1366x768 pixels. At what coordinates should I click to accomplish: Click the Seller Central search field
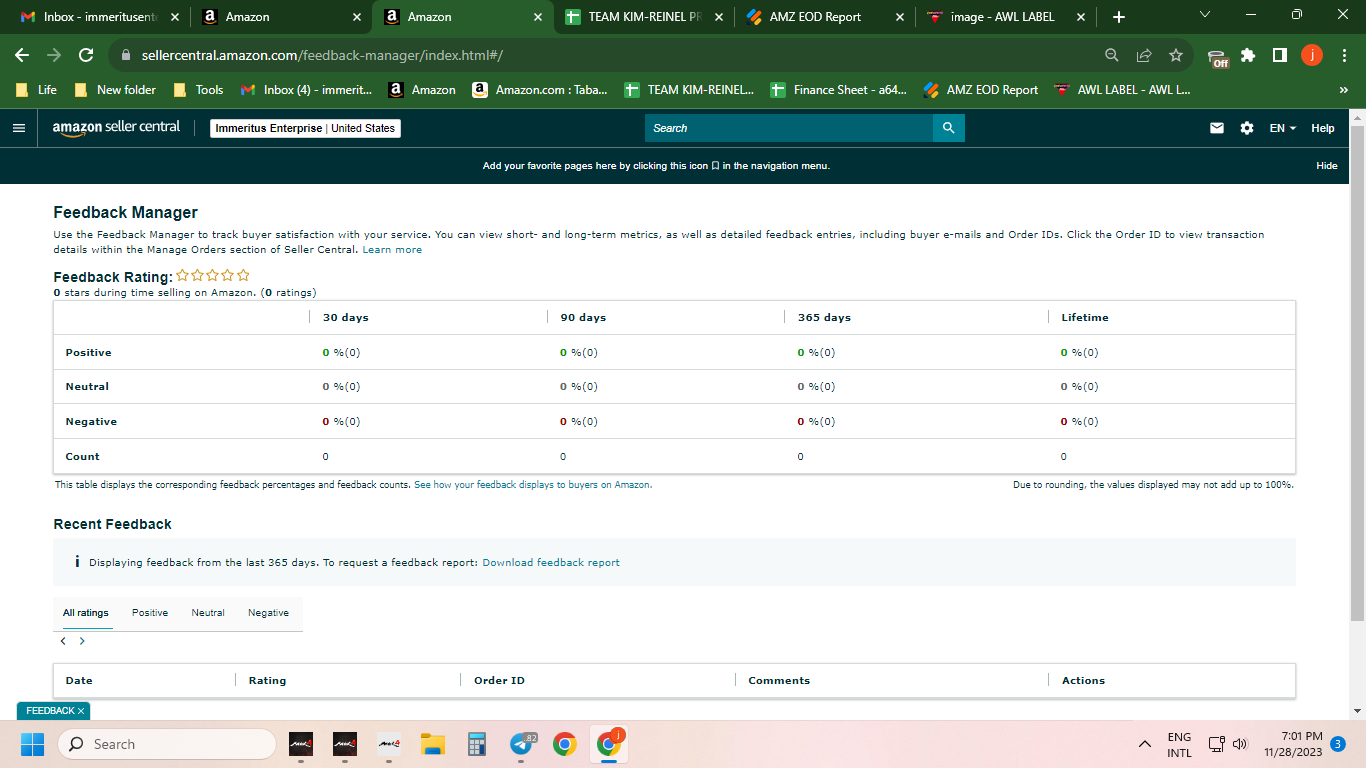(x=789, y=128)
